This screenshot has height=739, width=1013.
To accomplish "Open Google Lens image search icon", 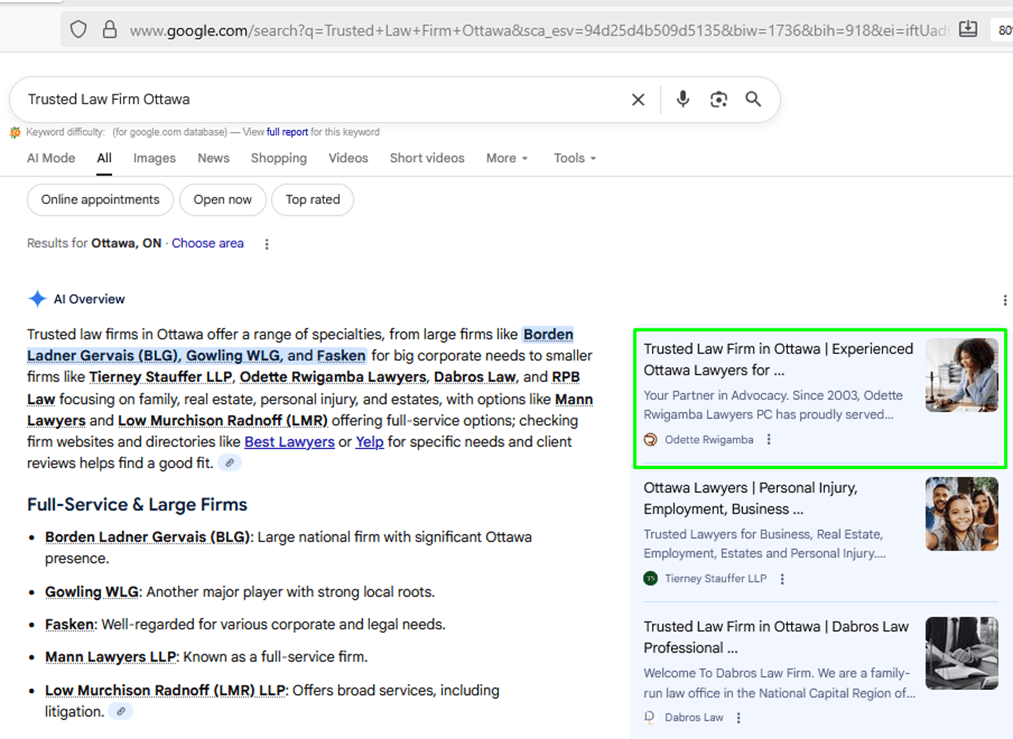I will tap(718, 99).
